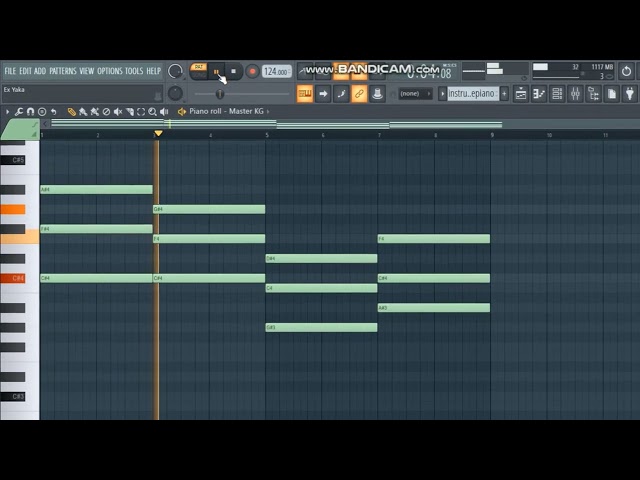This screenshot has height=480, width=640.
Task: Click the document pages icon in toolbar
Action: pos(611,94)
